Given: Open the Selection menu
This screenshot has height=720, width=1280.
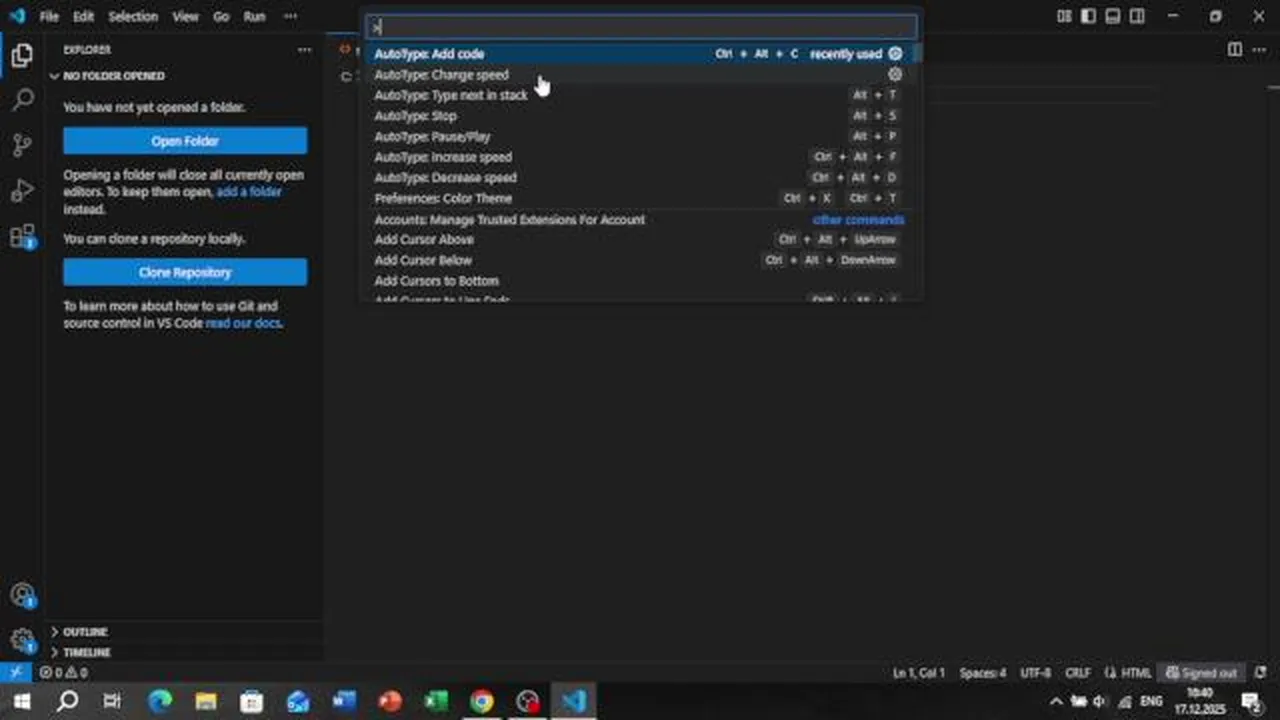Looking at the screenshot, I should (133, 16).
